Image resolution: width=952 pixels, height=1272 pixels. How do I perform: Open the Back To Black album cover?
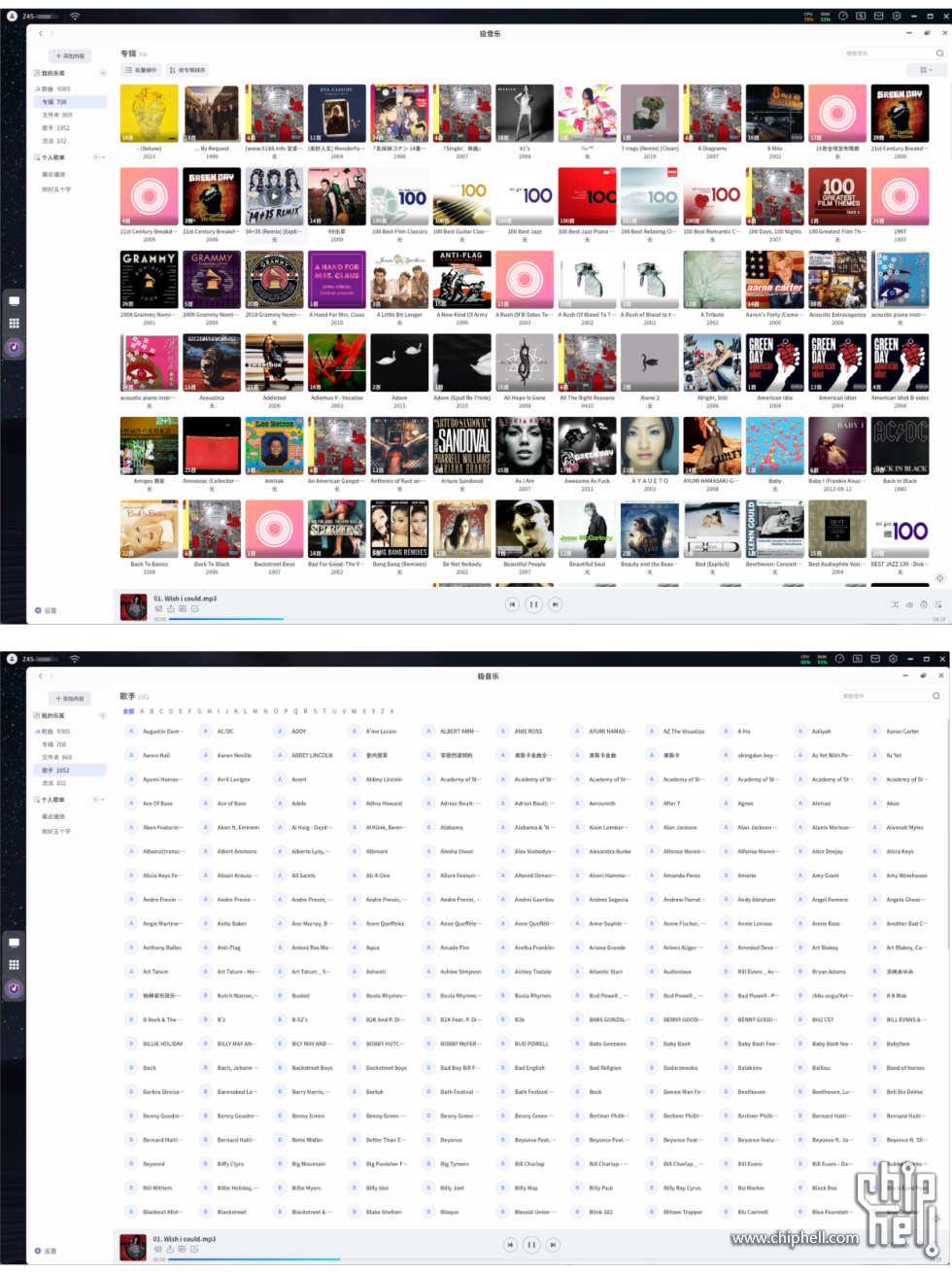pos(212,530)
